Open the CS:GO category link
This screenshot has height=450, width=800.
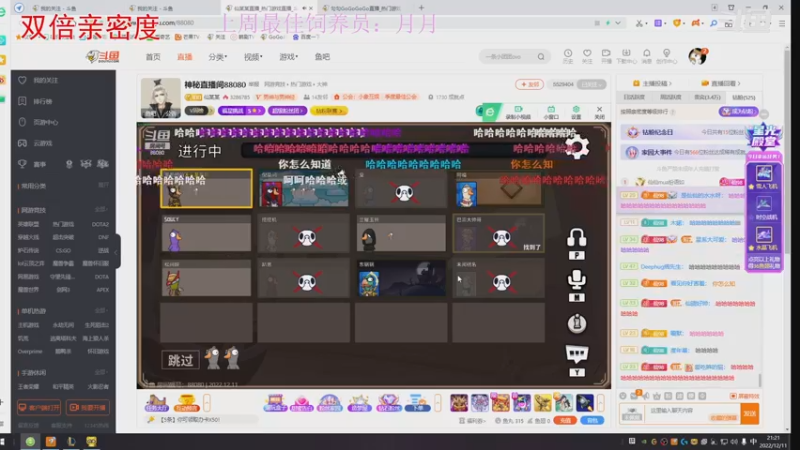63,251
